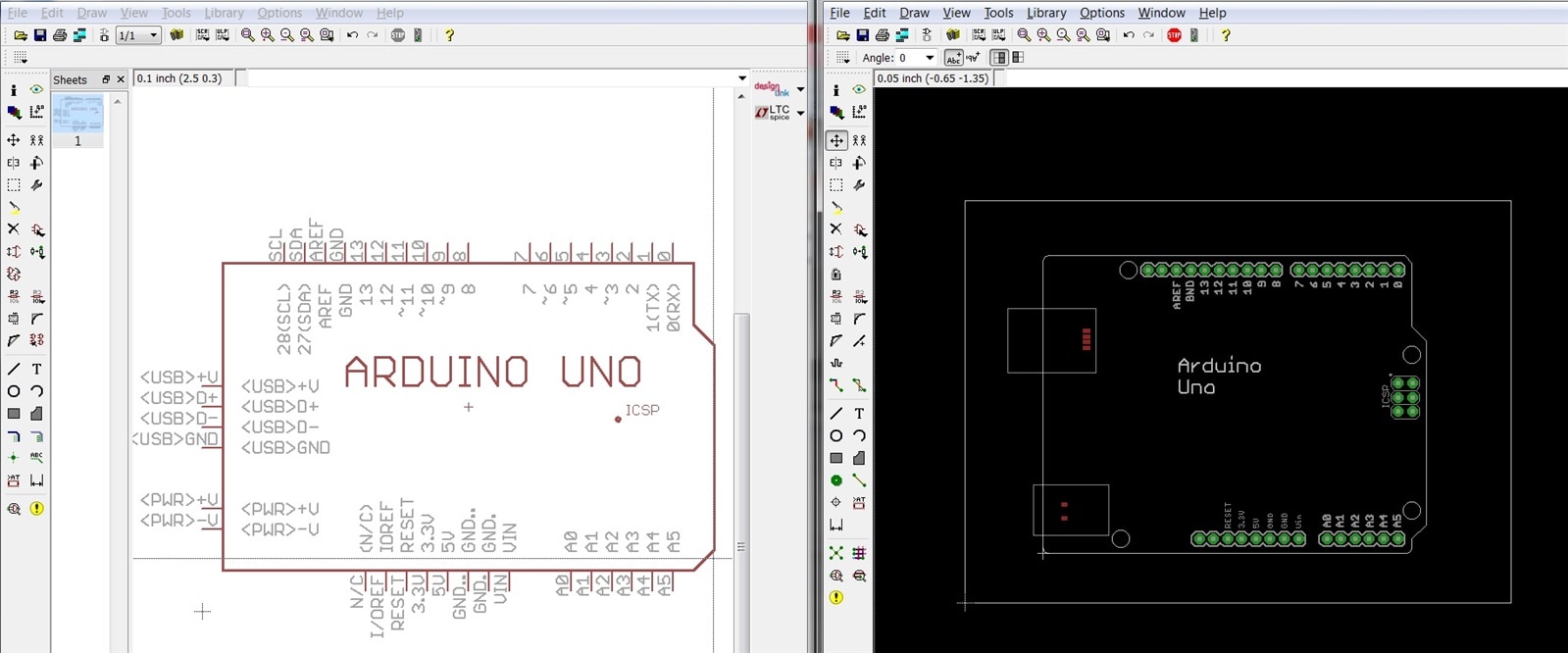Select the Move tool in schematic sidebar
This screenshot has width=1568, height=653.
14,140
